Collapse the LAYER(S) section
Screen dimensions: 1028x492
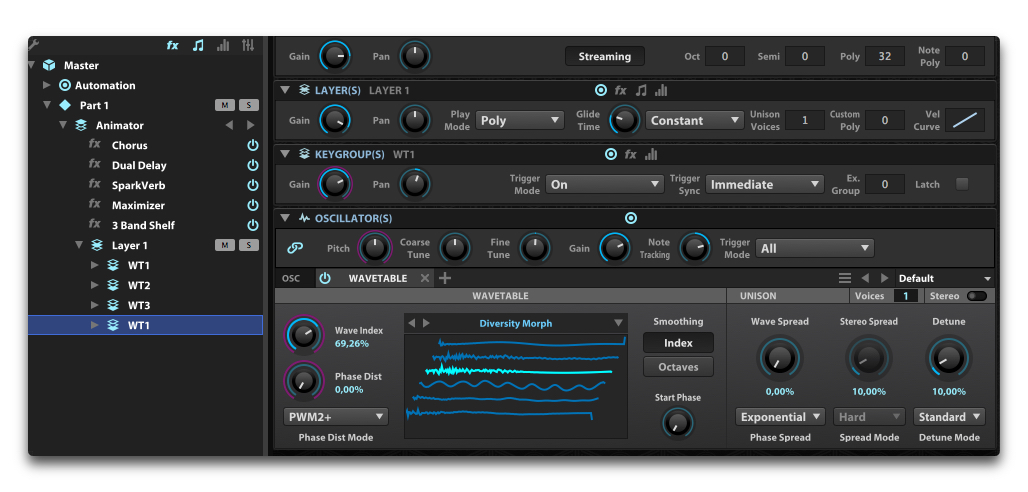(x=285, y=91)
